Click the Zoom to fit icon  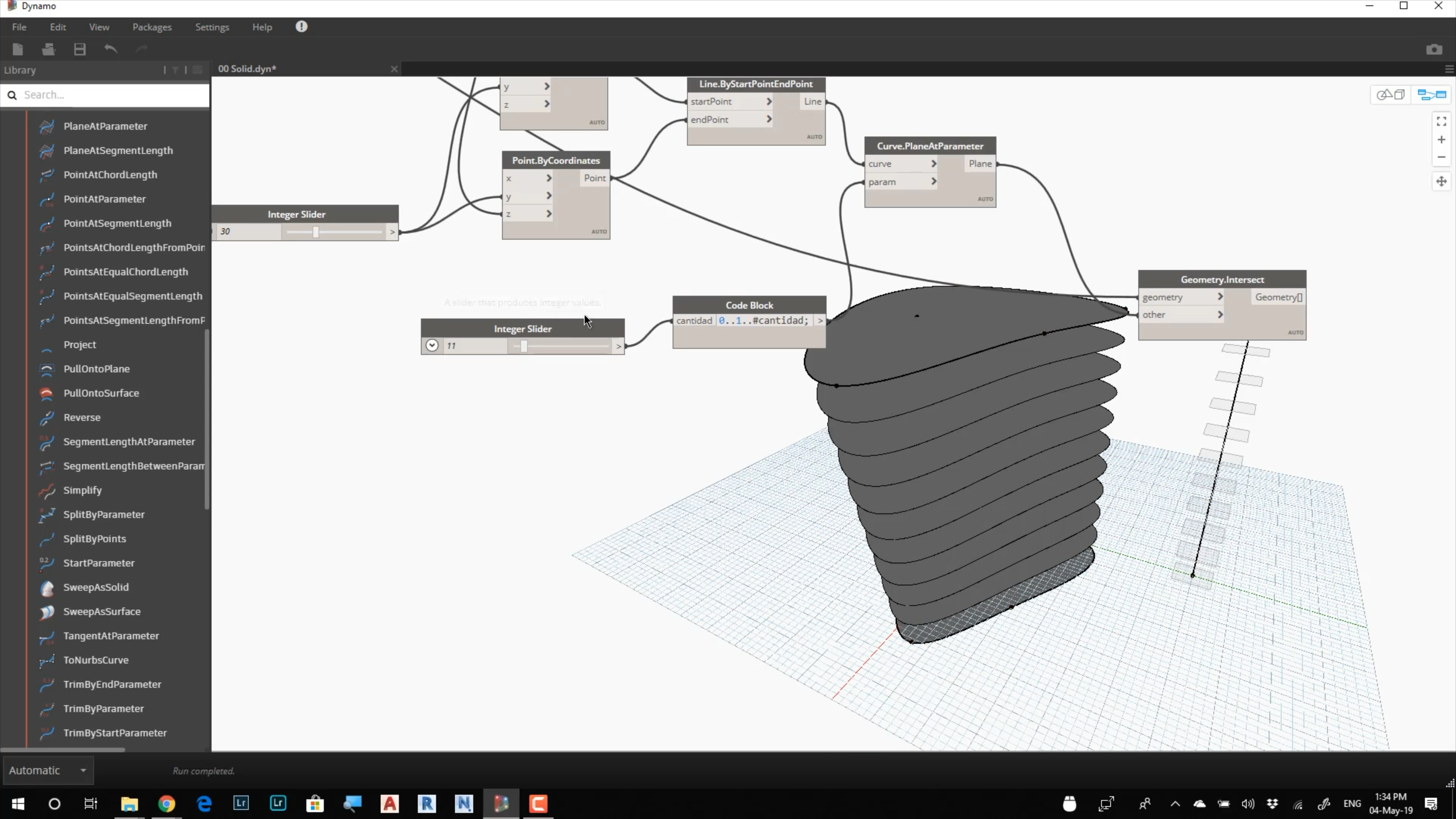1441,121
